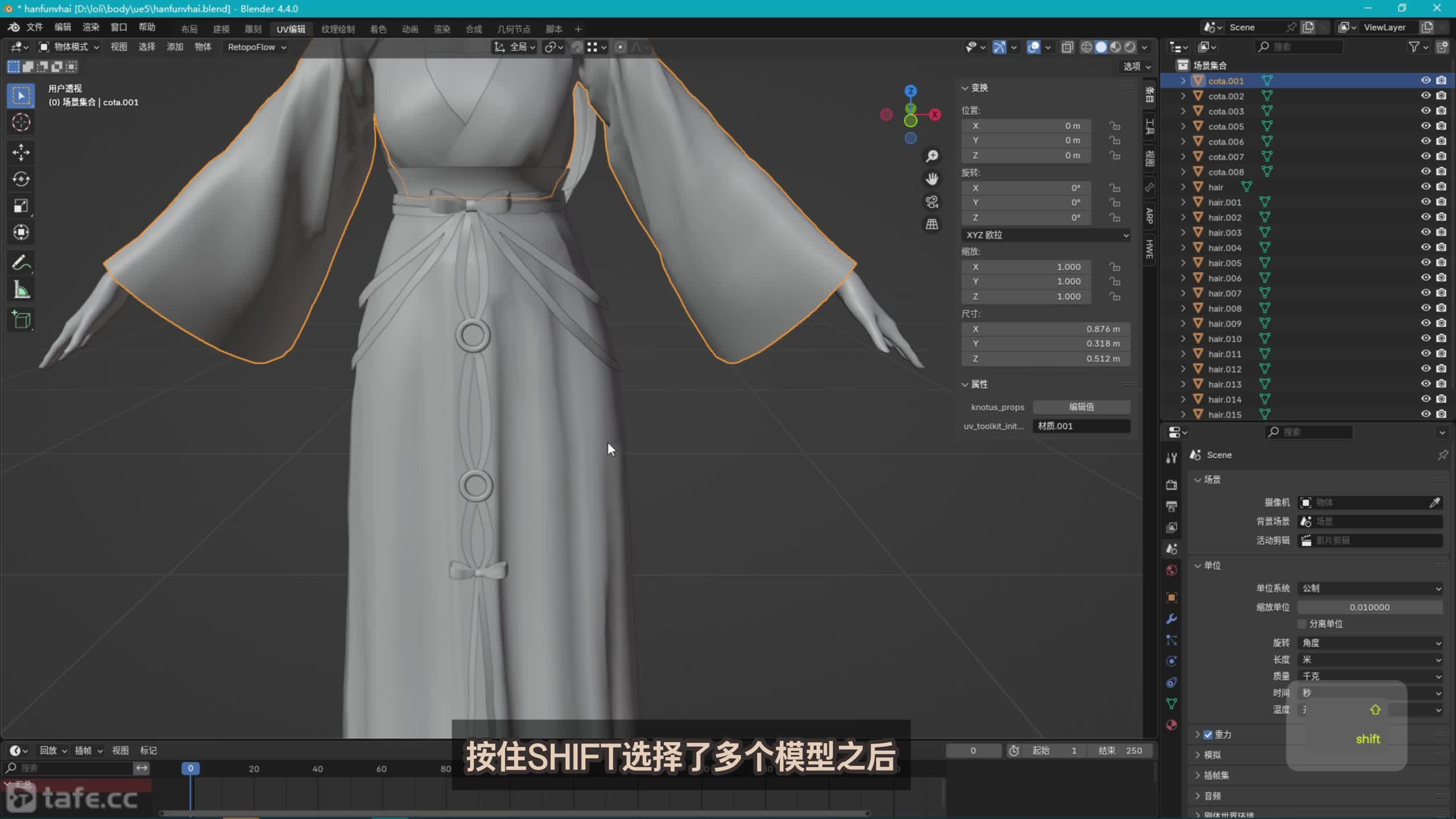Disable the 重力 gravity checkbox
The image size is (1456, 819).
point(1208,734)
